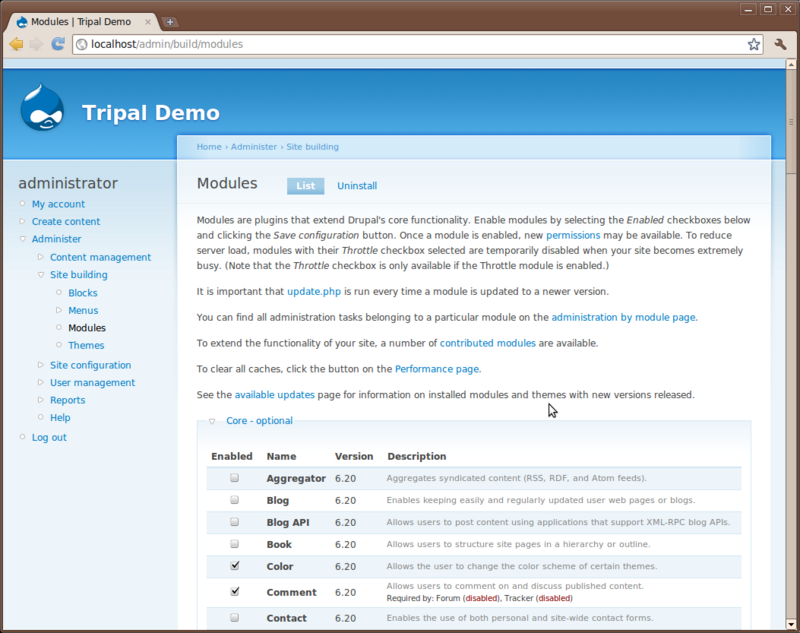Click the Enabled column header
800x633 pixels.
tap(232, 457)
